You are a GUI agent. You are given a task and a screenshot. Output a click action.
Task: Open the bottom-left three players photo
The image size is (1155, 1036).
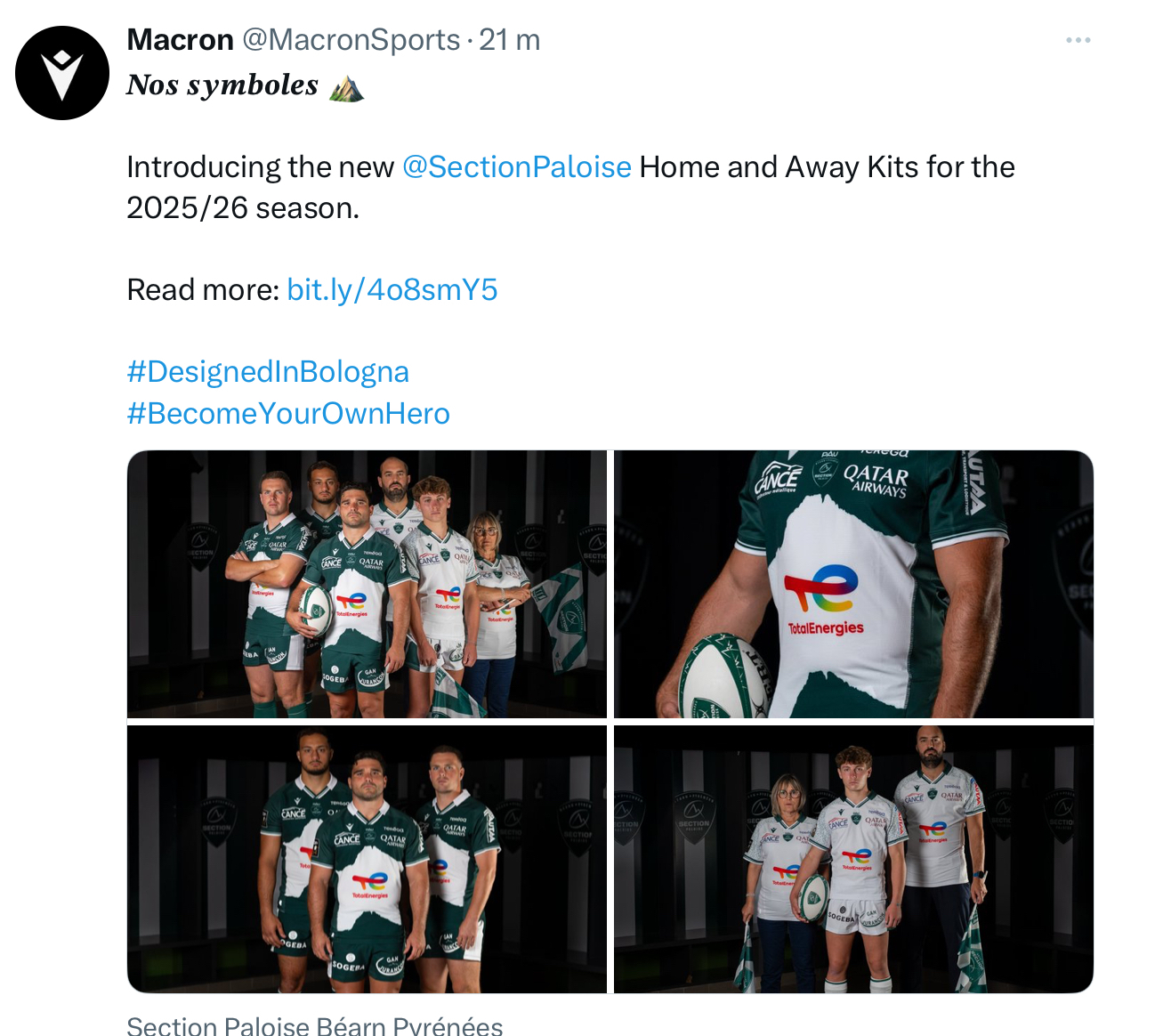pos(367,859)
